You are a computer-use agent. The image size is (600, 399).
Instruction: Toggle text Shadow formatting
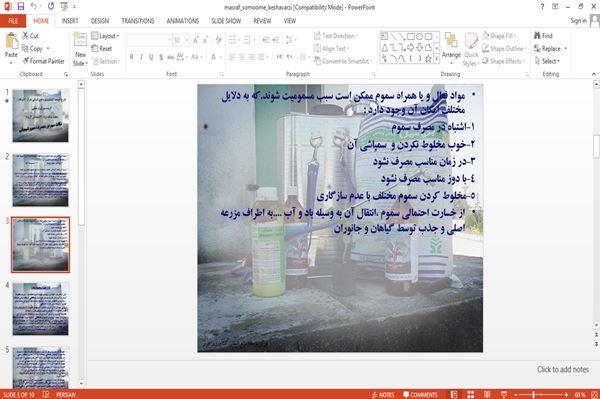pos(161,57)
